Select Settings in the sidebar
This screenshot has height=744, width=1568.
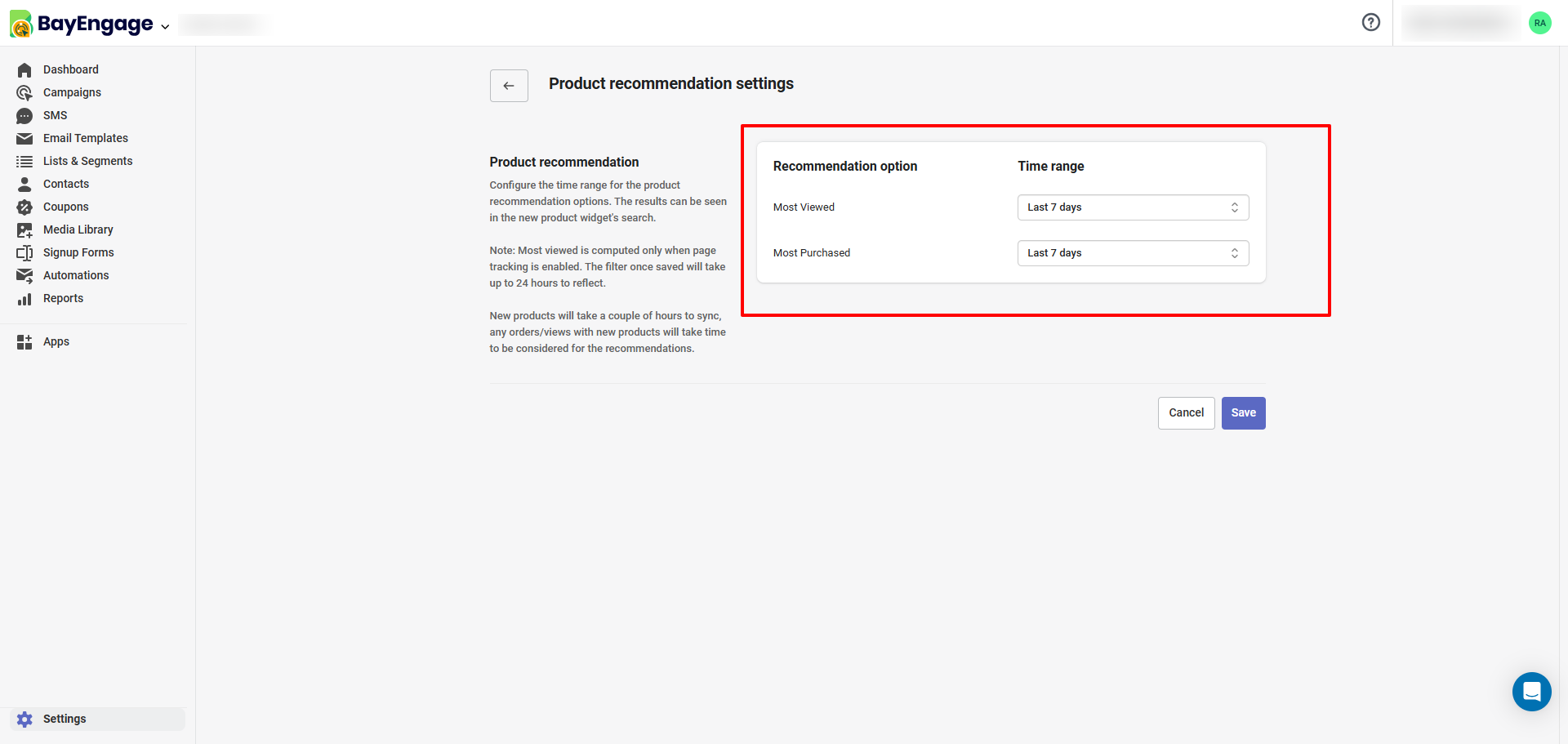point(98,719)
